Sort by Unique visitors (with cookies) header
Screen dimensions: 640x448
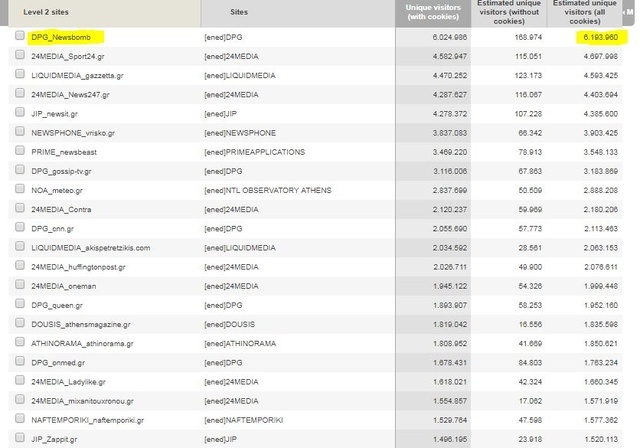pos(432,13)
